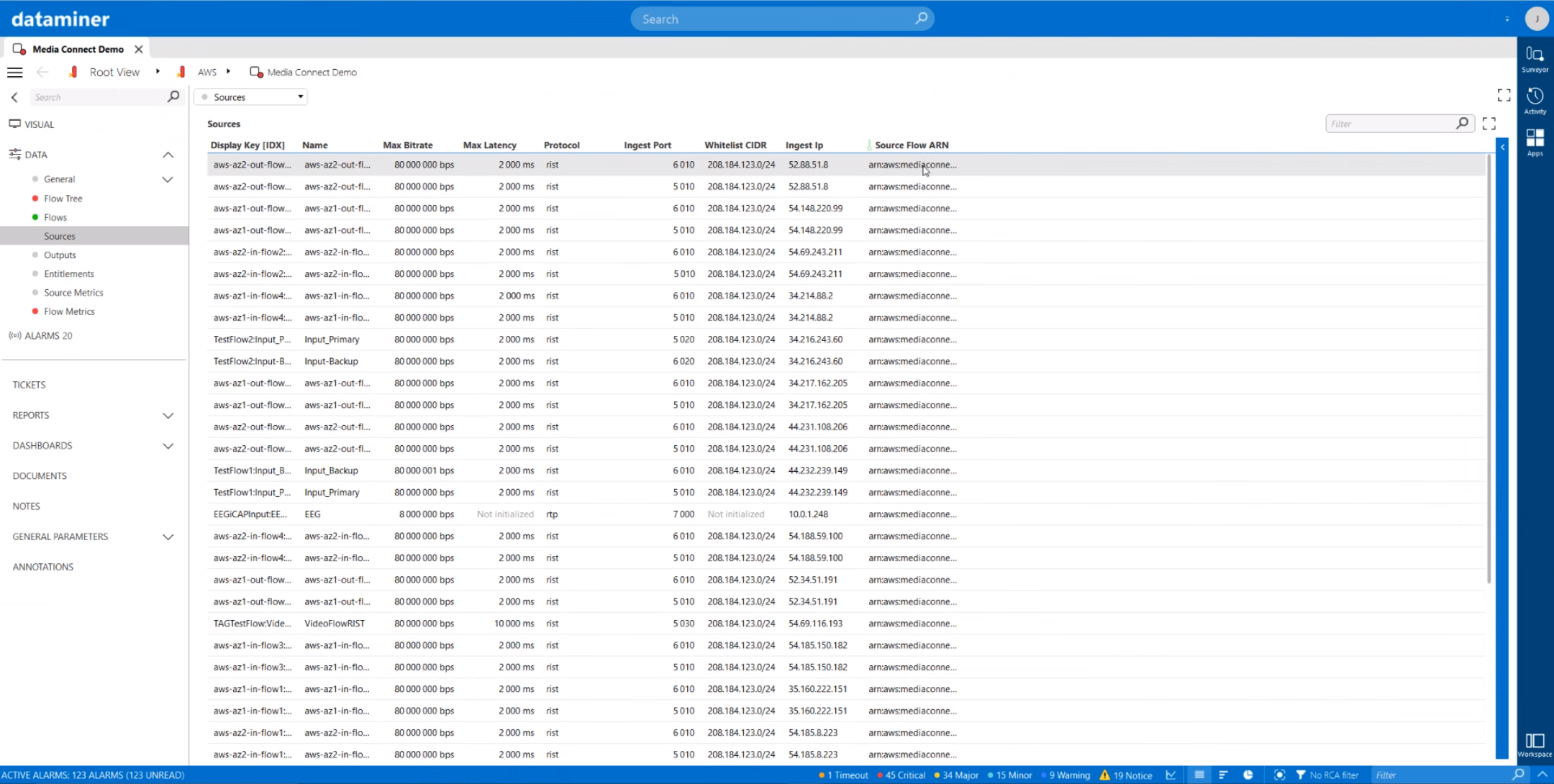Viewport: 1554px width, 784px height.
Task: Open the AWS breadcrumb arrow
Action: pos(228,71)
